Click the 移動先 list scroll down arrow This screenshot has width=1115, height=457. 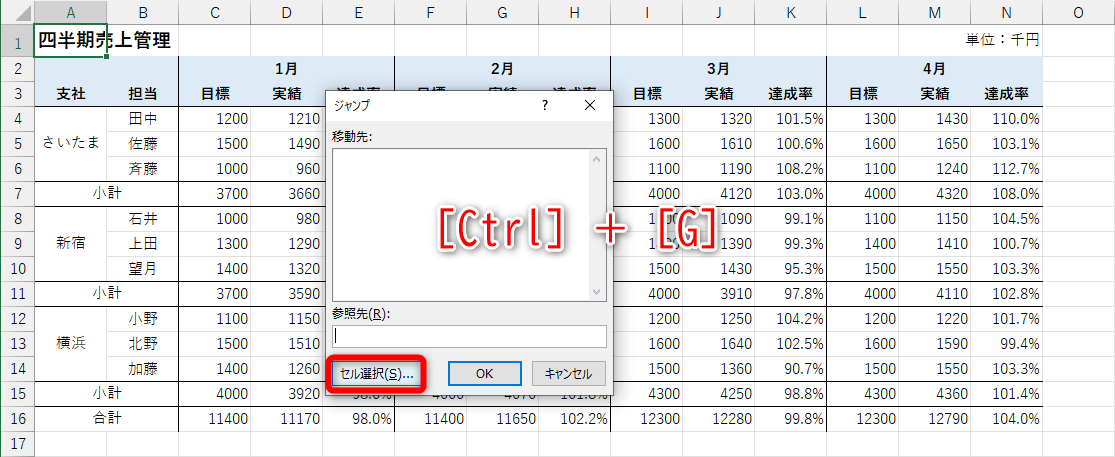[x=599, y=291]
